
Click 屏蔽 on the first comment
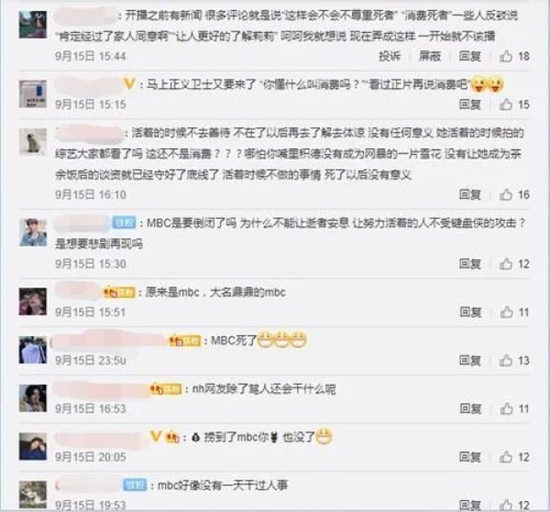[x=430, y=56]
